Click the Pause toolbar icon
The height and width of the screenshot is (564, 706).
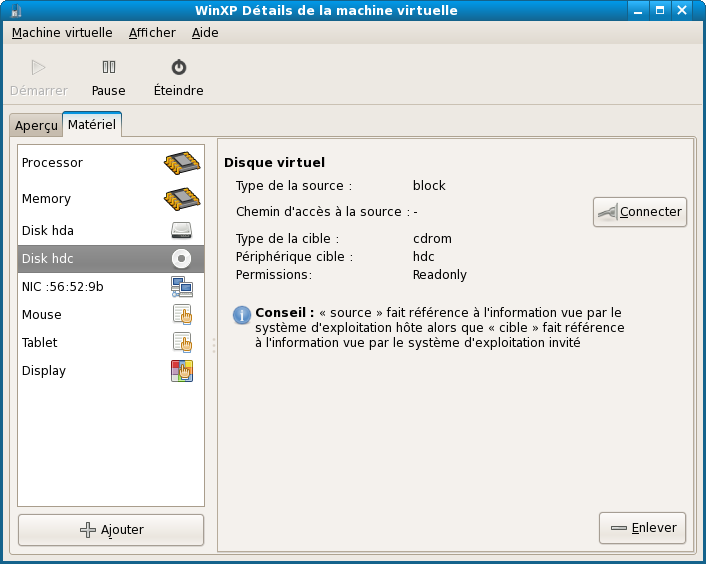coord(109,67)
